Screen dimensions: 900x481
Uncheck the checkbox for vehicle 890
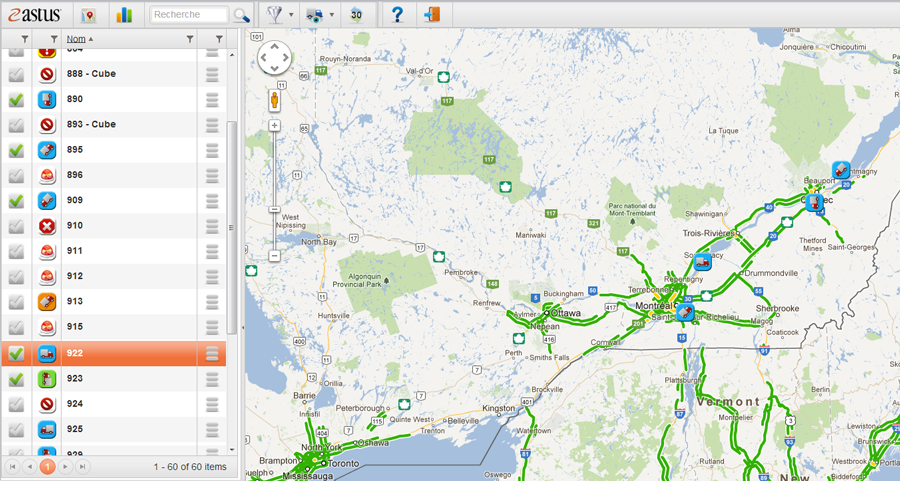click(x=16, y=100)
